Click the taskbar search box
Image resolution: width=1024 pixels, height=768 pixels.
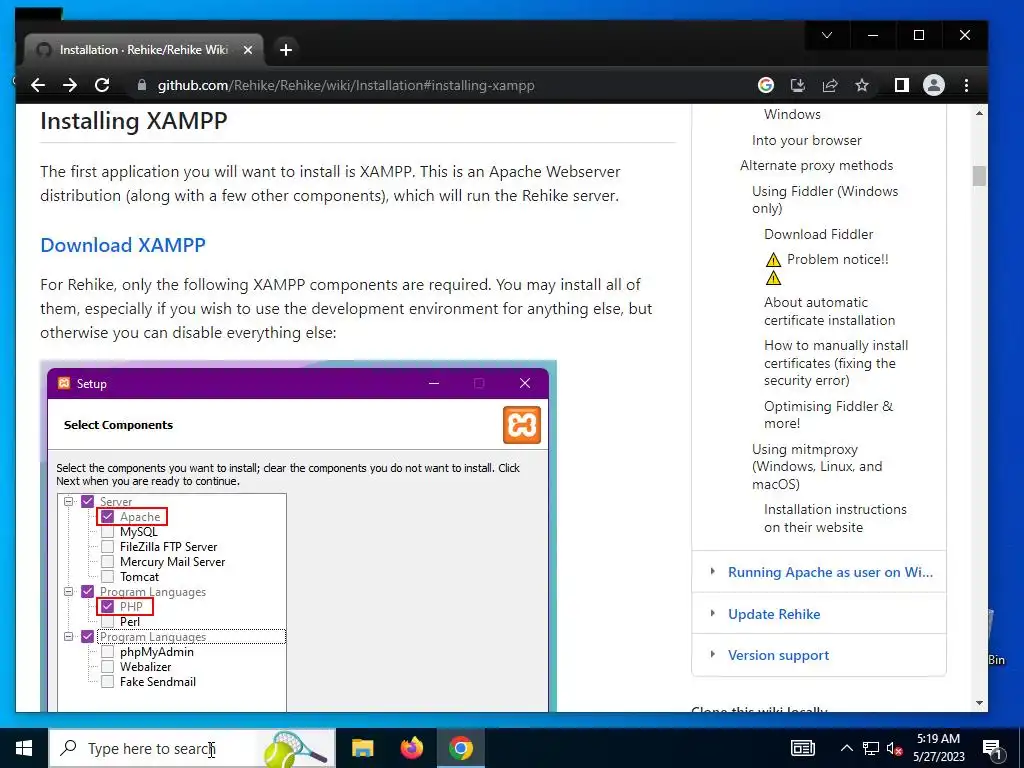pos(192,748)
